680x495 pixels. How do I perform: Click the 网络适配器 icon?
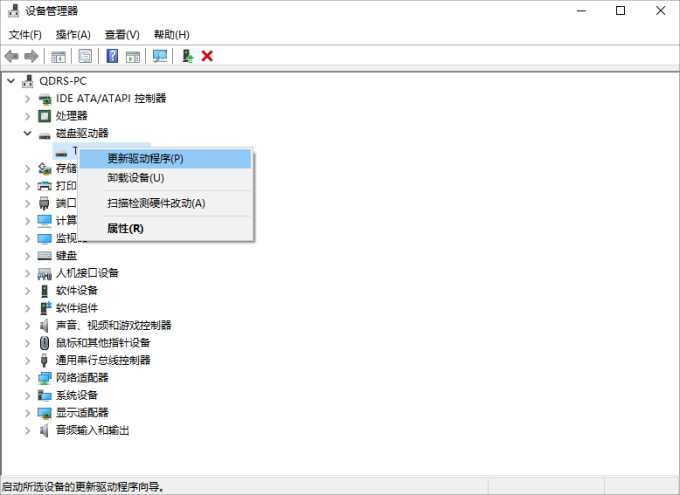pyautogui.click(x=44, y=378)
